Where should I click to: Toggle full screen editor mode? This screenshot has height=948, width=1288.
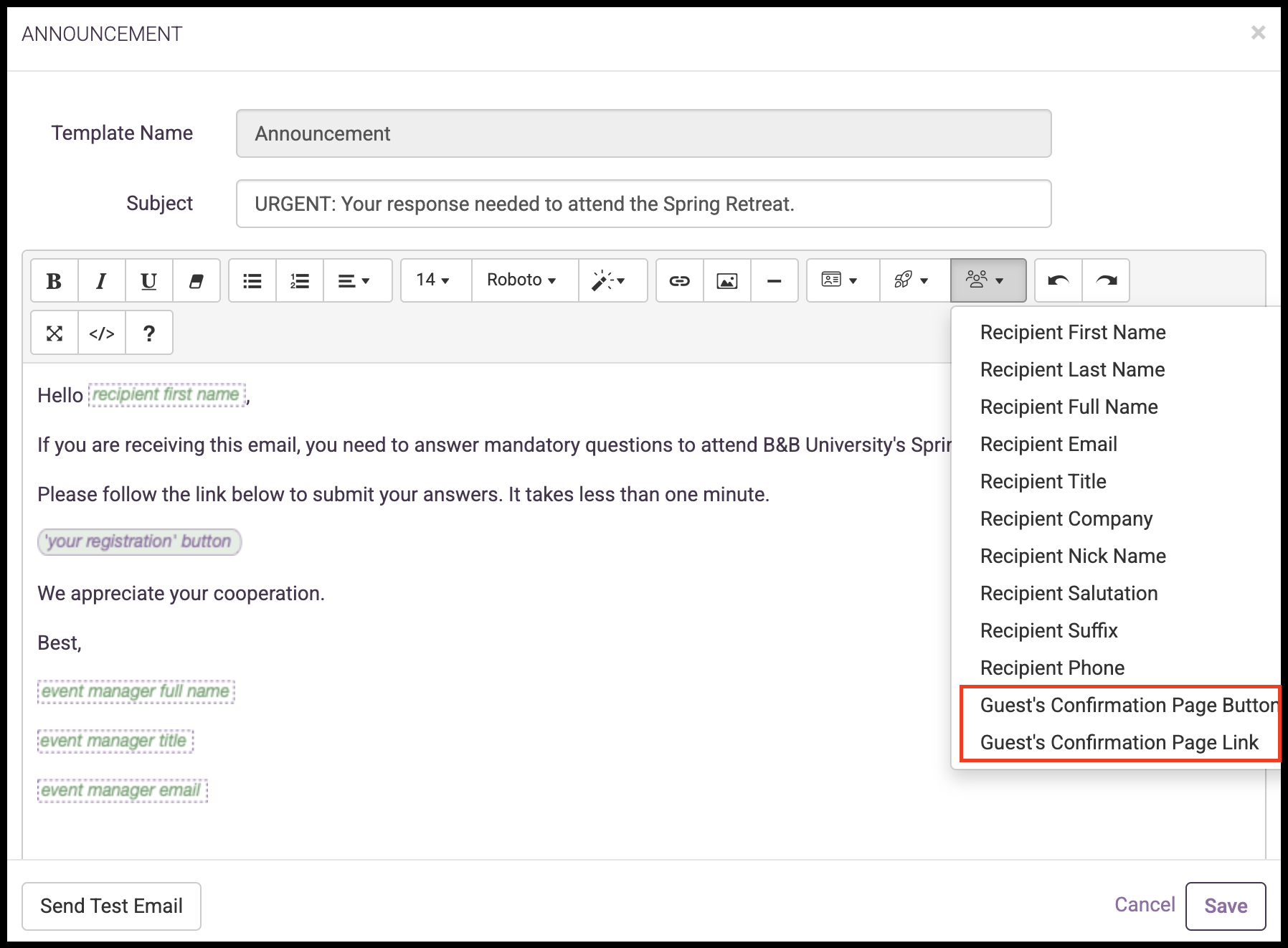point(55,333)
